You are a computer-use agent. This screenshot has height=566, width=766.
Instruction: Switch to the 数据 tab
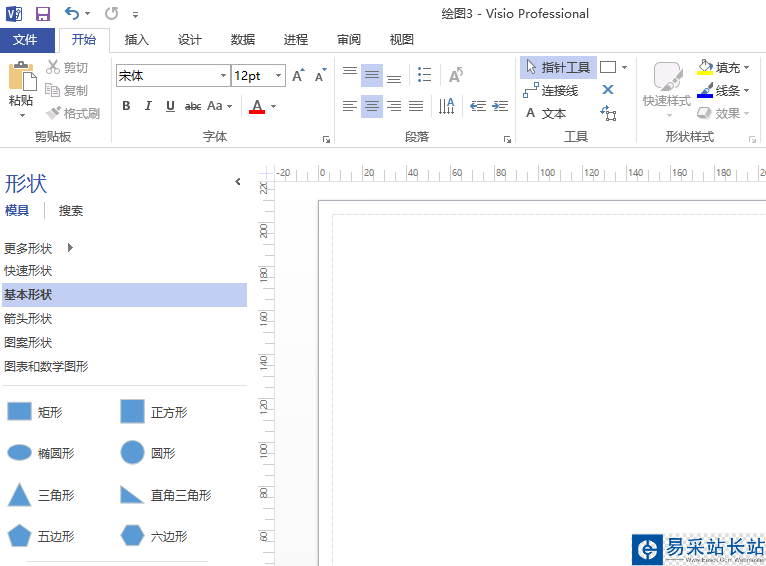[243, 40]
